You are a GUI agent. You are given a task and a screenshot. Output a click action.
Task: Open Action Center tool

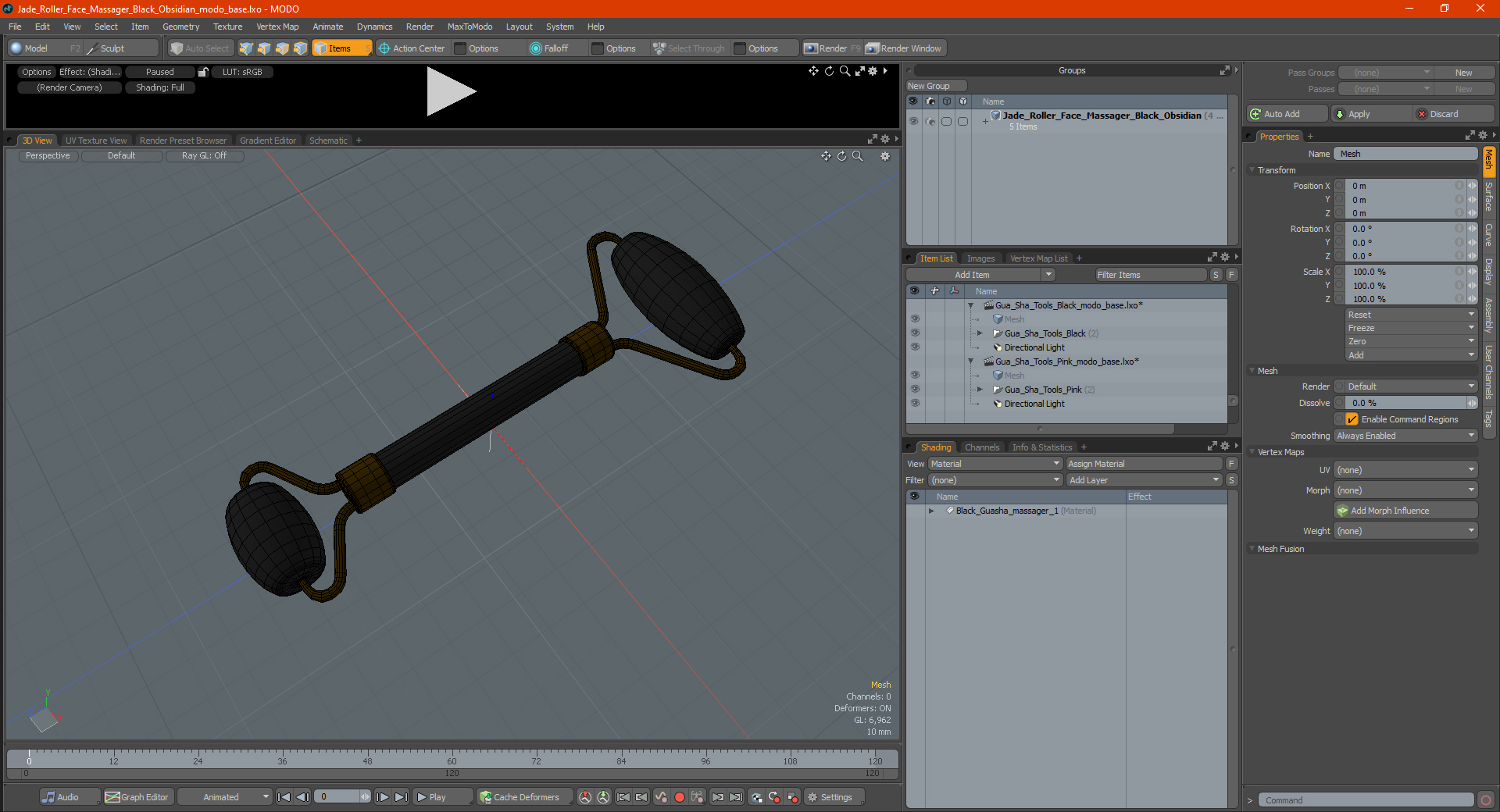click(x=411, y=48)
